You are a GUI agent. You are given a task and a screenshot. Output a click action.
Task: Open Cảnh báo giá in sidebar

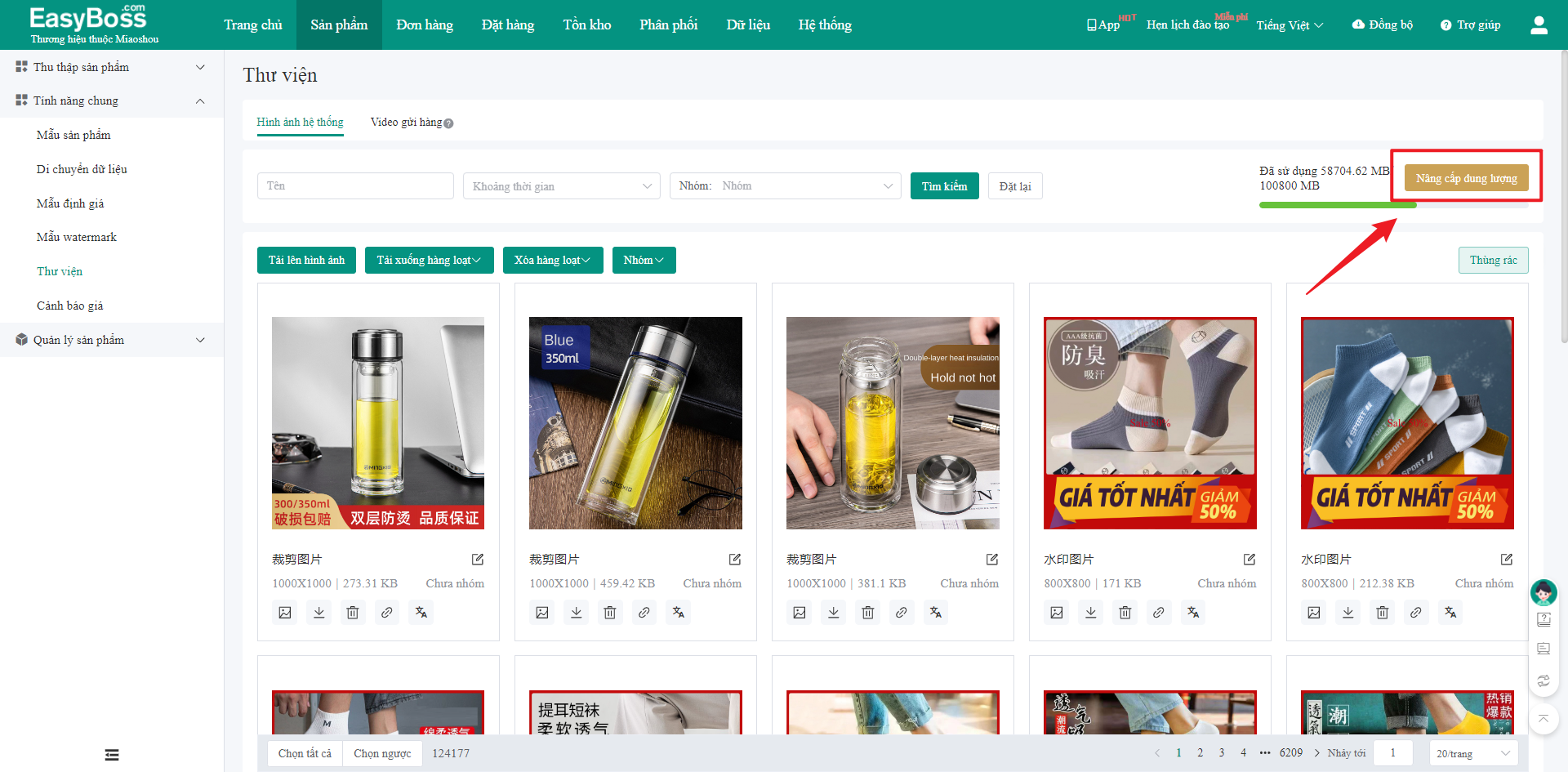70,306
